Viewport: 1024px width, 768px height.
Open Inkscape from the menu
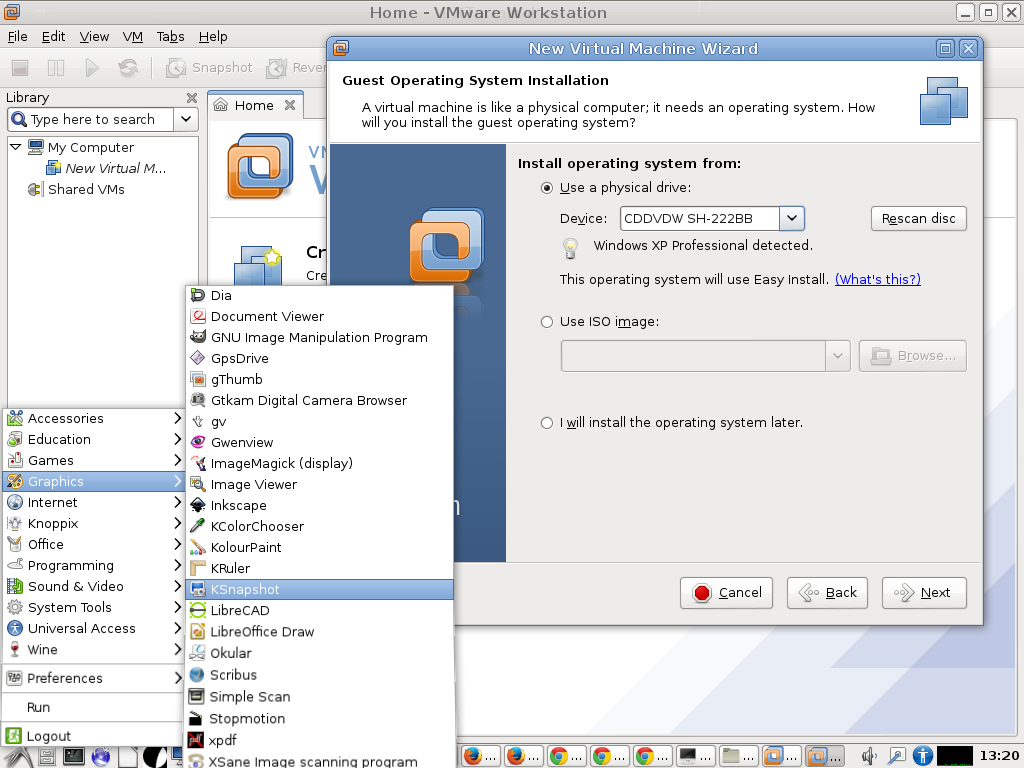pos(319,505)
